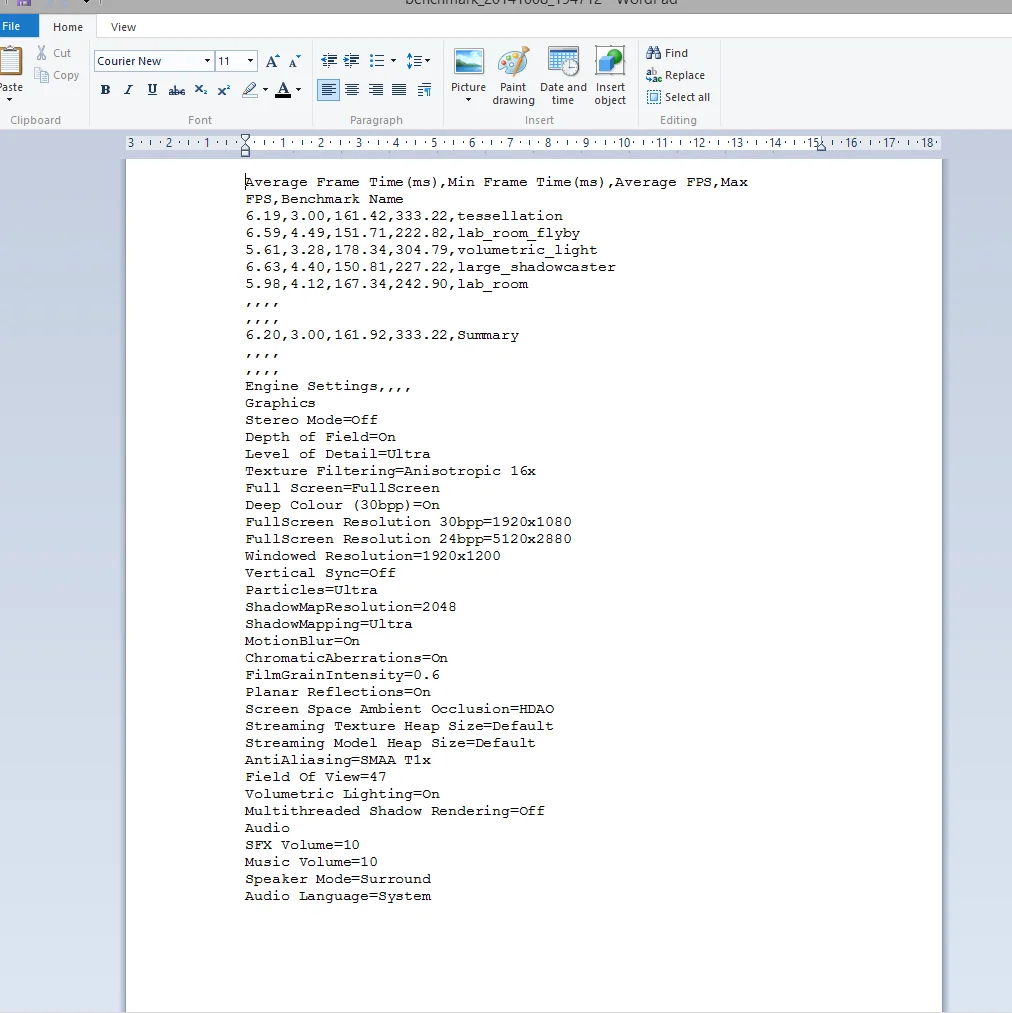1012x1013 pixels.
Task: Apply superscript formatting
Action: click(224, 90)
